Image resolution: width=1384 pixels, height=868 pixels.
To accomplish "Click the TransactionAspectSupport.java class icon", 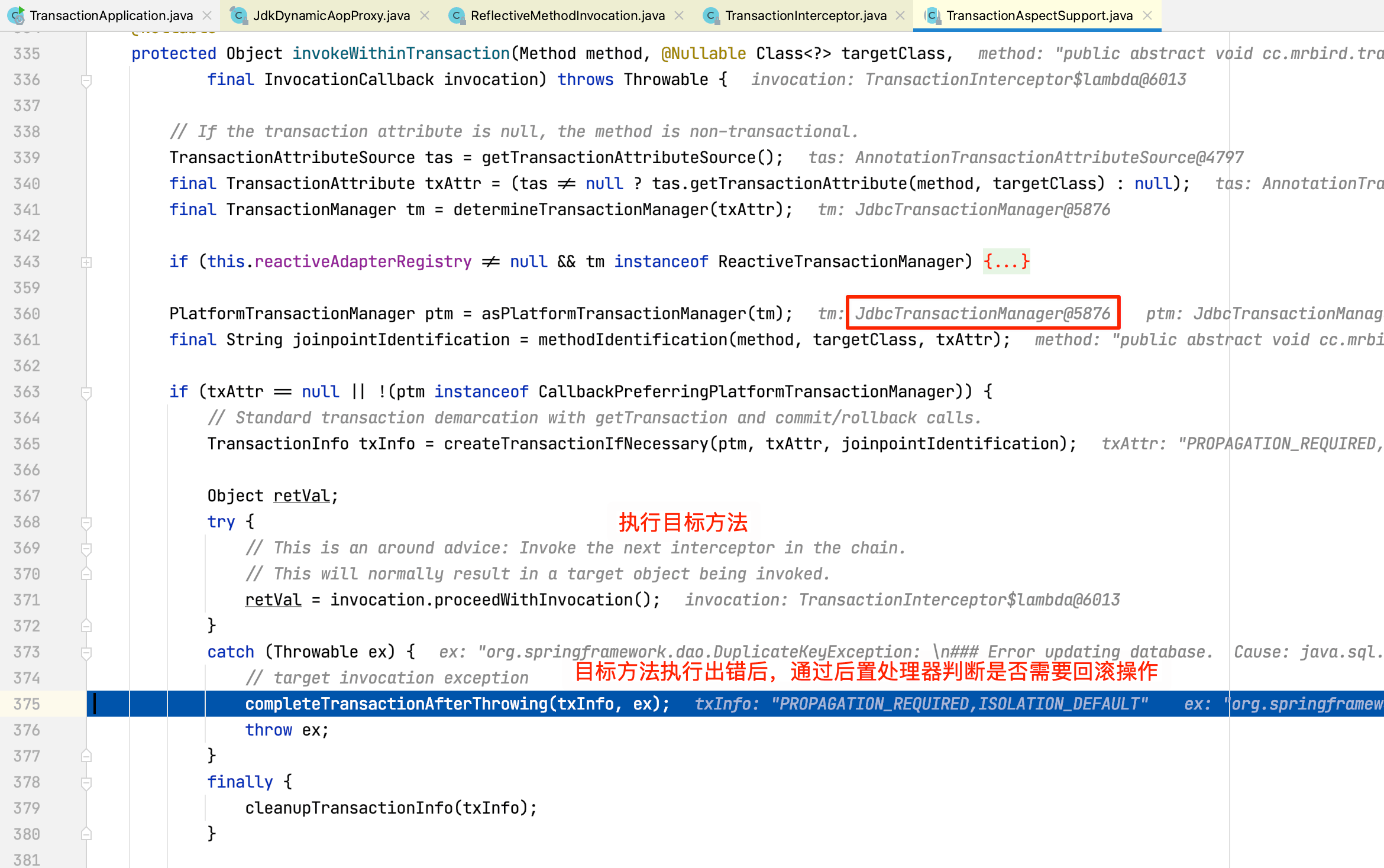I will coord(932,15).
